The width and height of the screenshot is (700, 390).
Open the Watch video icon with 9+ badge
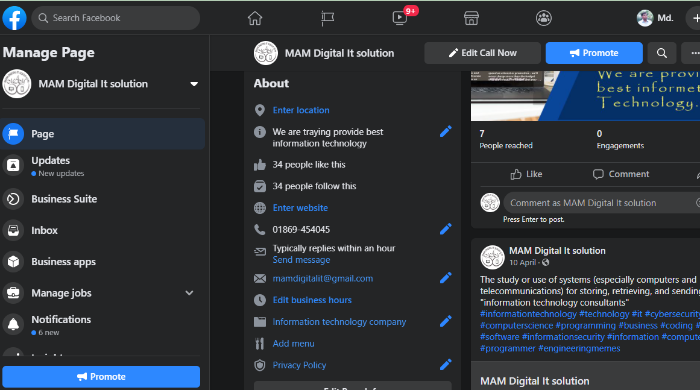pyautogui.click(x=400, y=18)
